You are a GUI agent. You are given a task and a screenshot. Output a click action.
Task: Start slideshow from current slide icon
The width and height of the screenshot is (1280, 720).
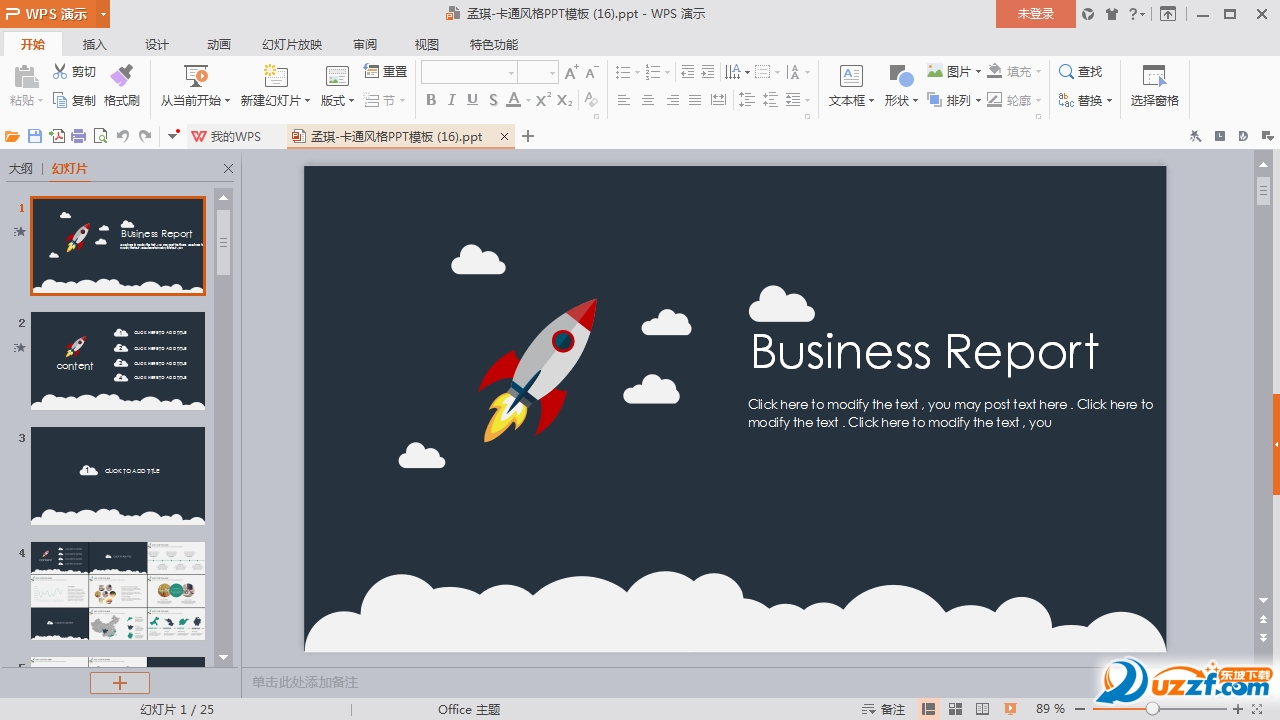[196, 76]
